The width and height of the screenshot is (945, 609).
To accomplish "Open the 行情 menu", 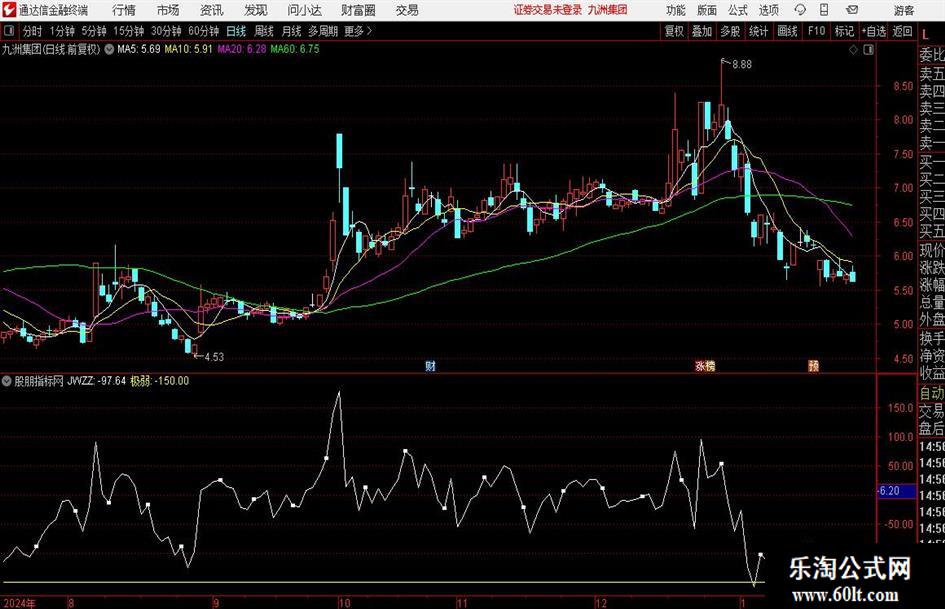I will [124, 10].
